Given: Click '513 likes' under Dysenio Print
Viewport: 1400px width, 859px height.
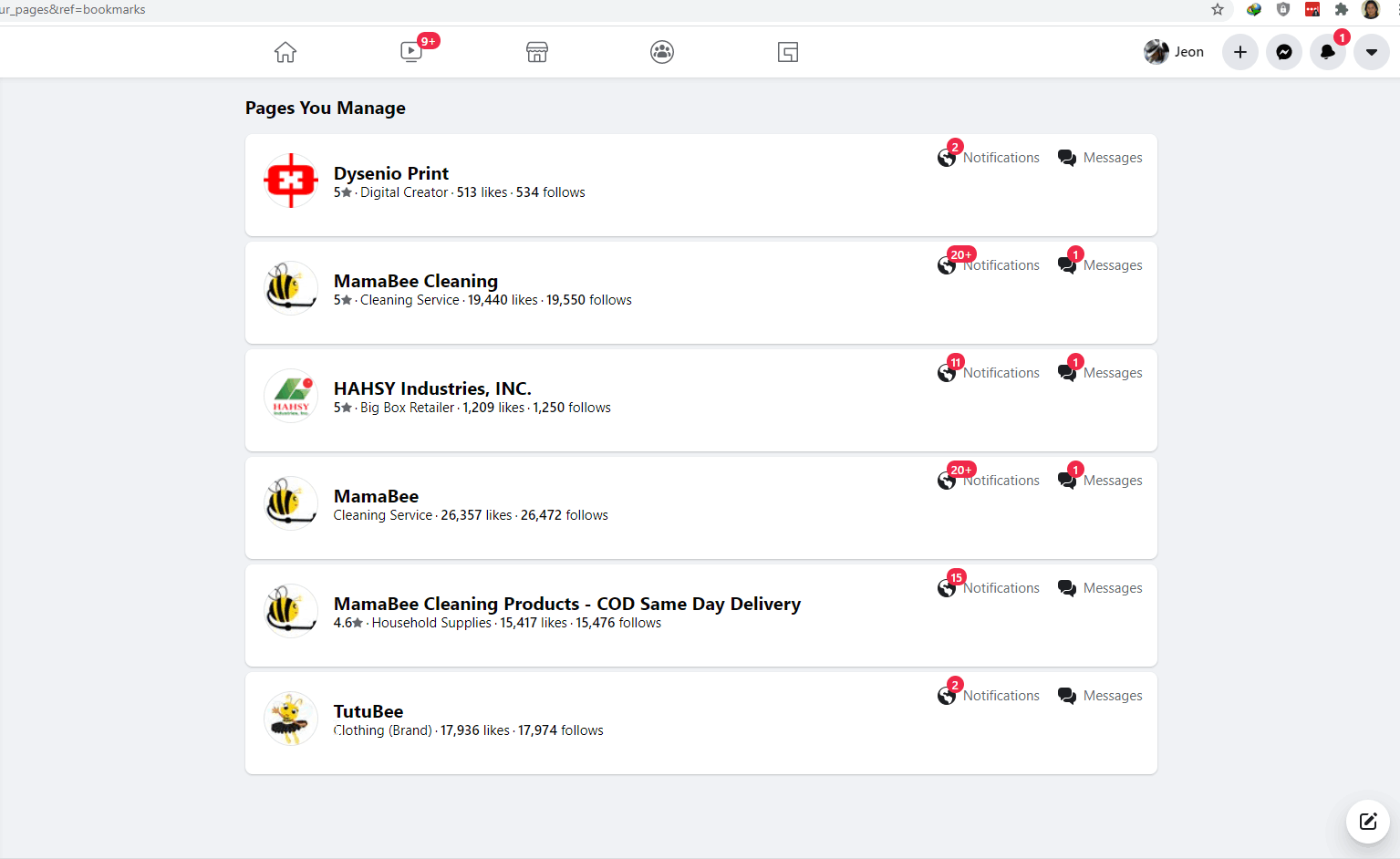Looking at the screenshot, I should [482, 192].
